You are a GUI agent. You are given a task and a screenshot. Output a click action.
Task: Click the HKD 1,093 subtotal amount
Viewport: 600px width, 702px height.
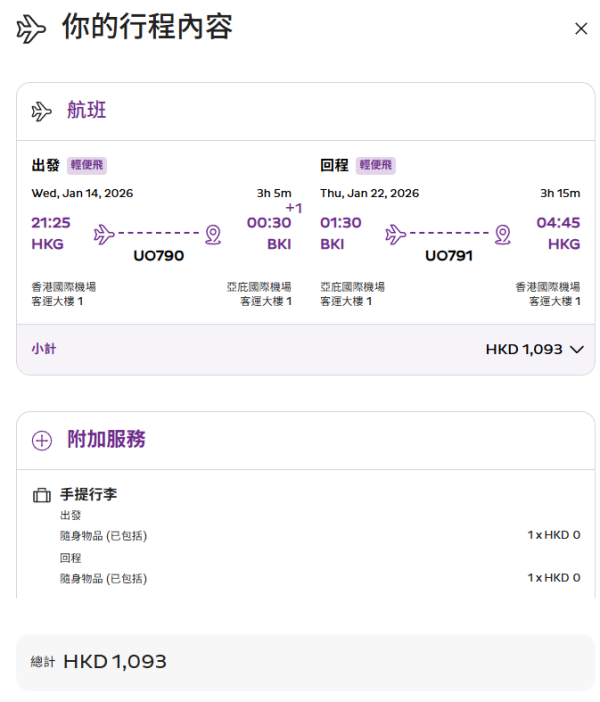523,350
